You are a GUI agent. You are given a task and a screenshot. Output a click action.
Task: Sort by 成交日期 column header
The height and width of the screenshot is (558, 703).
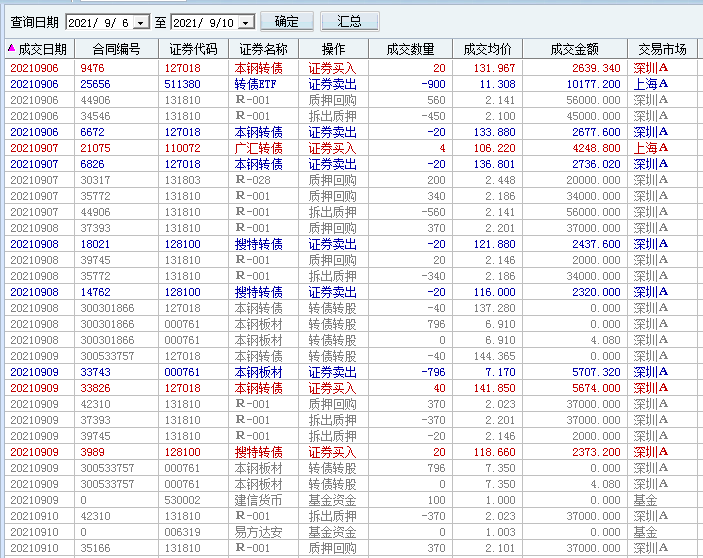39,49
